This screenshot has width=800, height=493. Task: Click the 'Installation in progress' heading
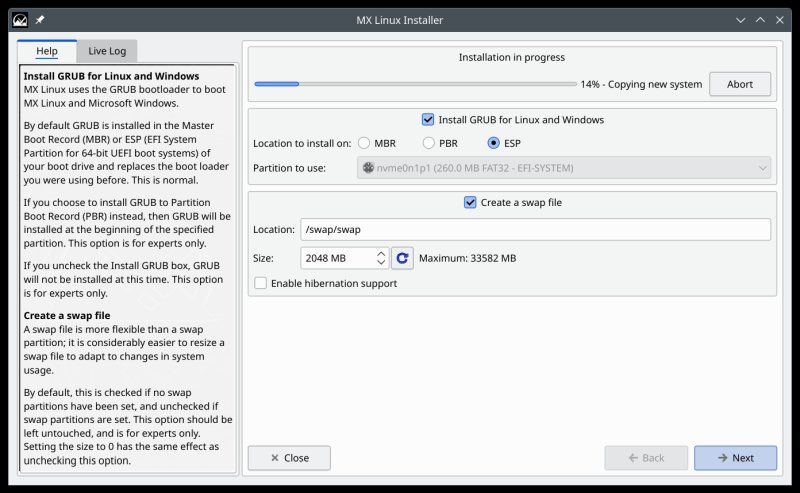(x=512, y=57)
